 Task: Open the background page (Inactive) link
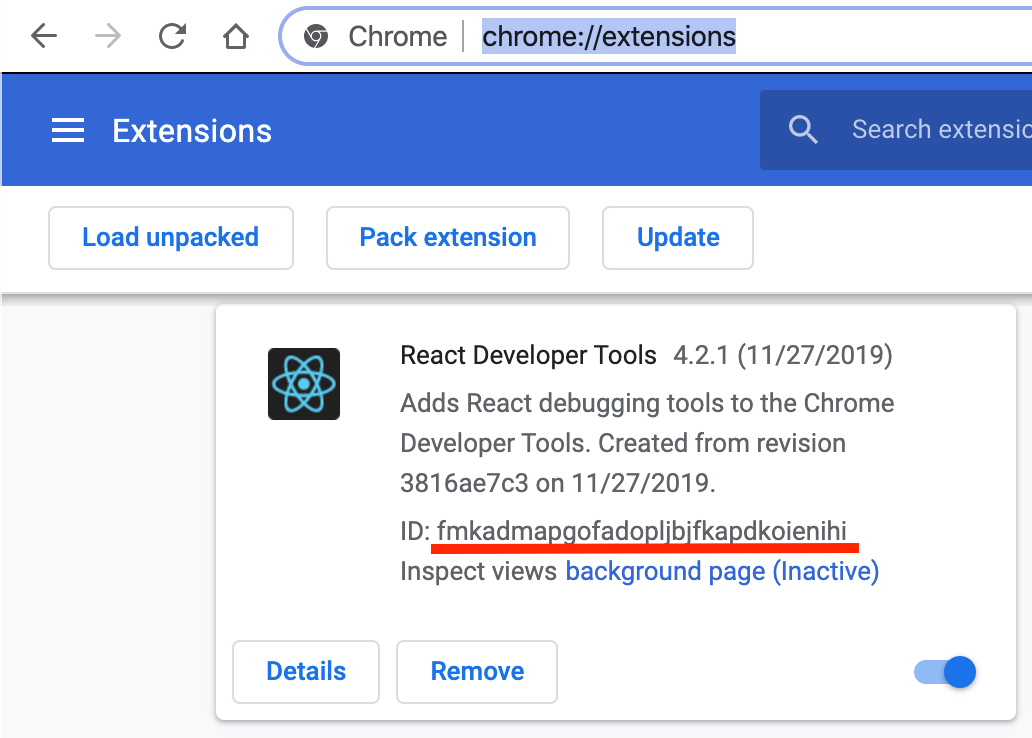click(722, 571)
